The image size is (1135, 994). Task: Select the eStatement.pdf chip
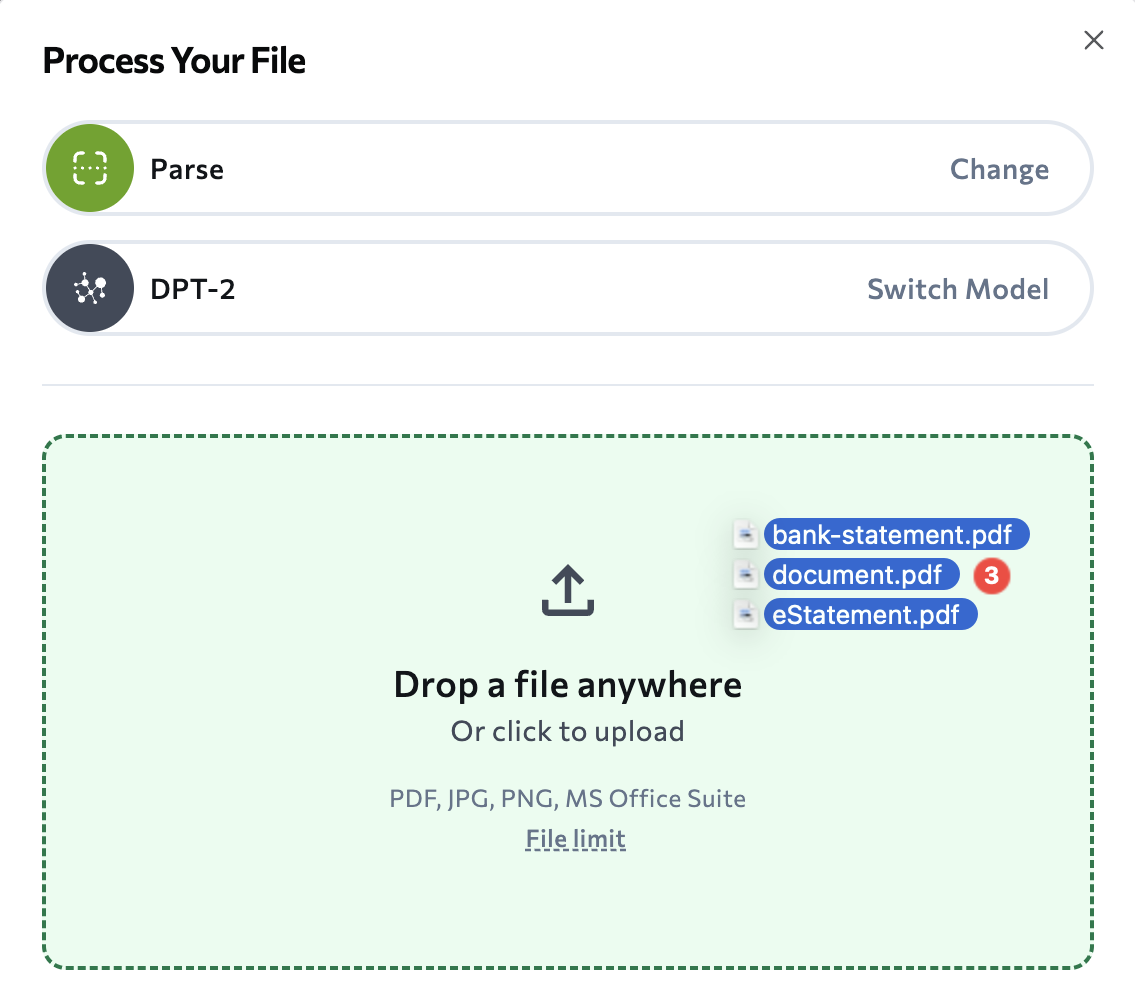(x=870, y=614)
